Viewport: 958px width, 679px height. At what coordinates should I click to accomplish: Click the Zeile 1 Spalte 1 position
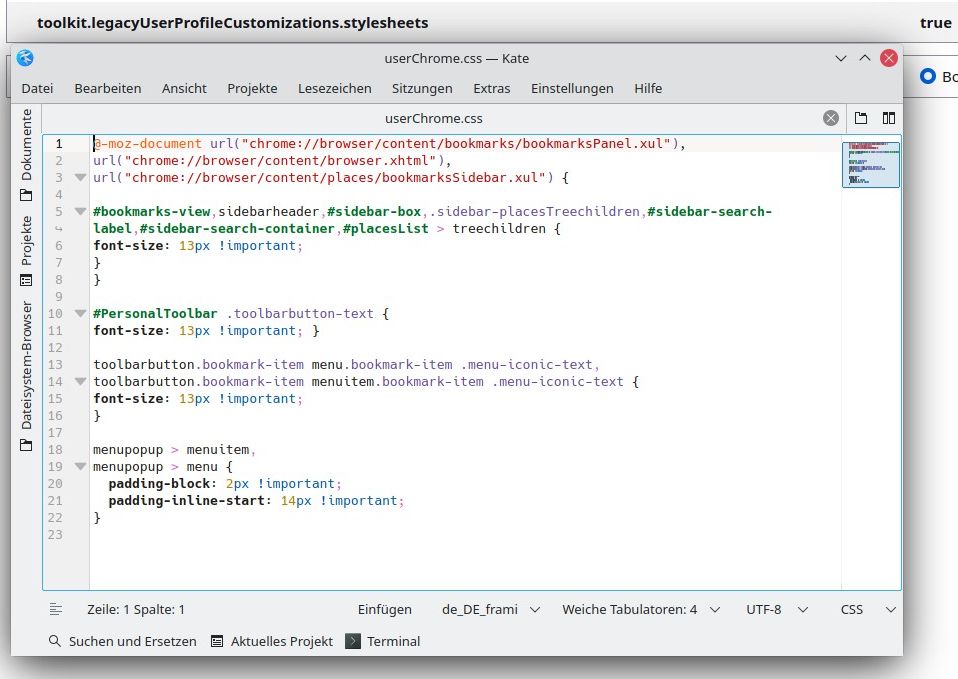tap(136, 609)
